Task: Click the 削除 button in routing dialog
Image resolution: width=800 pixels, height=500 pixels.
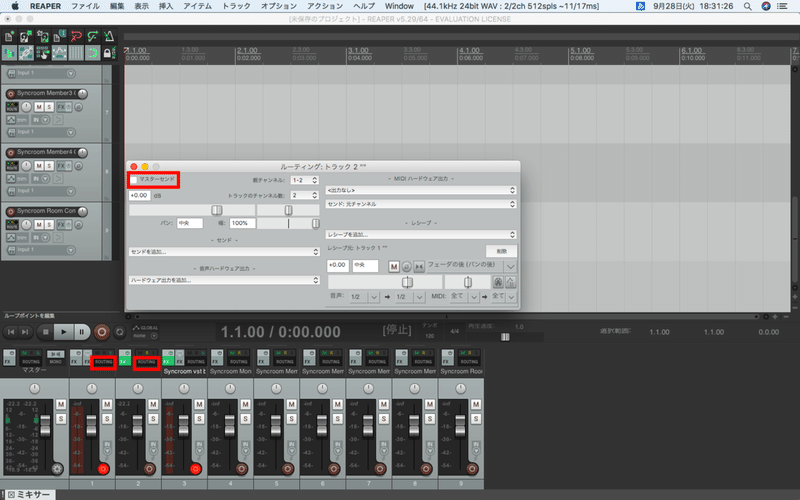Action: pyautogui.click(x=502, y=251)
